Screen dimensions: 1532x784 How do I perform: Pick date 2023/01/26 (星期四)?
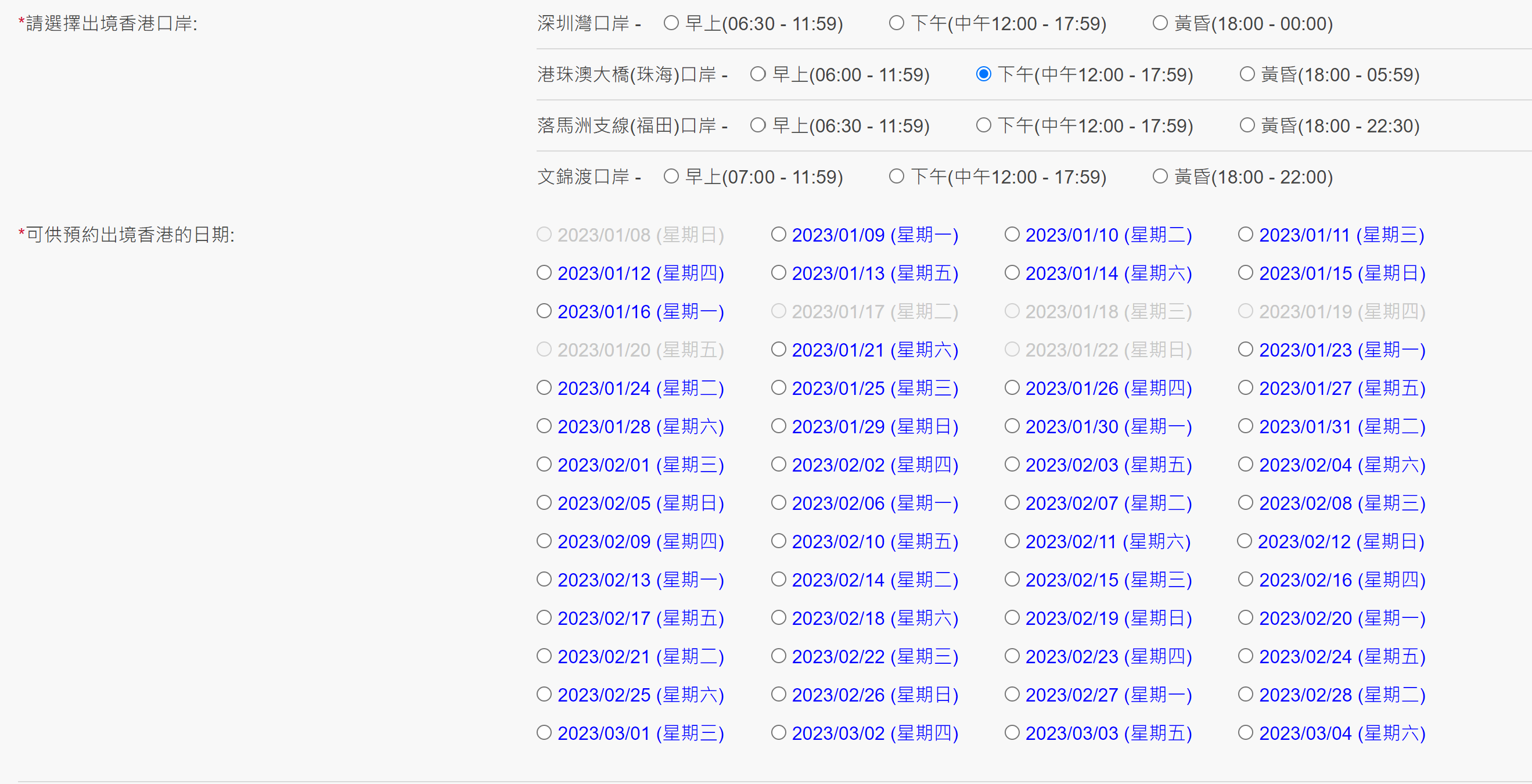tap(1012, 388)
